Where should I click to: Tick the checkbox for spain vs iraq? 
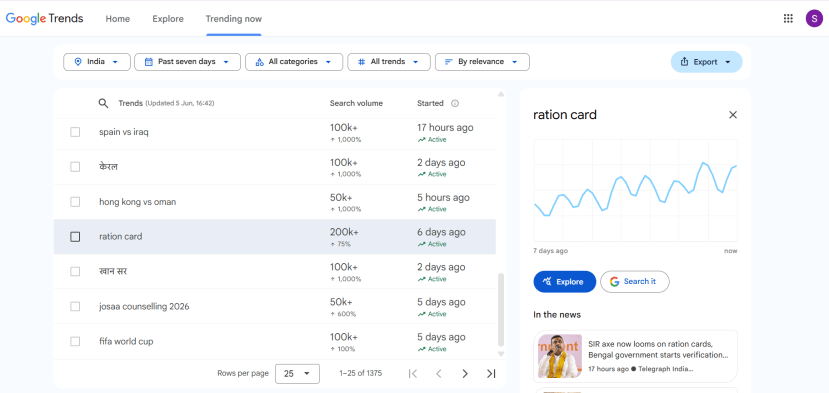click(x=75, y=132)
